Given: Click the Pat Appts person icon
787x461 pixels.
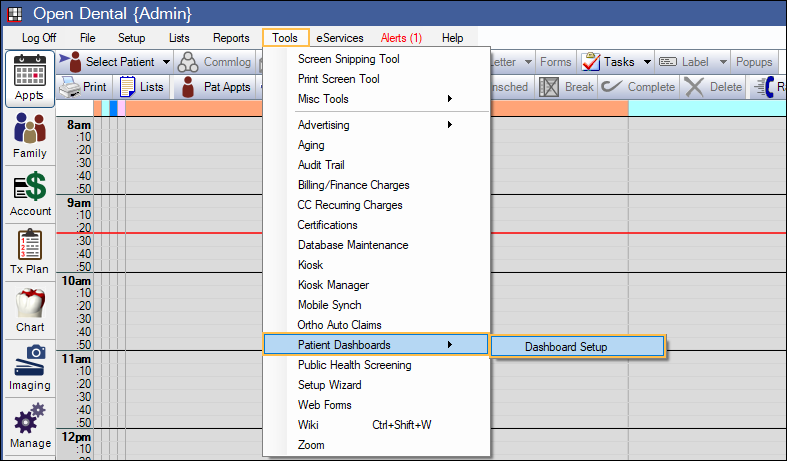Looking at the screenshot, I should (x=188, y=87).
